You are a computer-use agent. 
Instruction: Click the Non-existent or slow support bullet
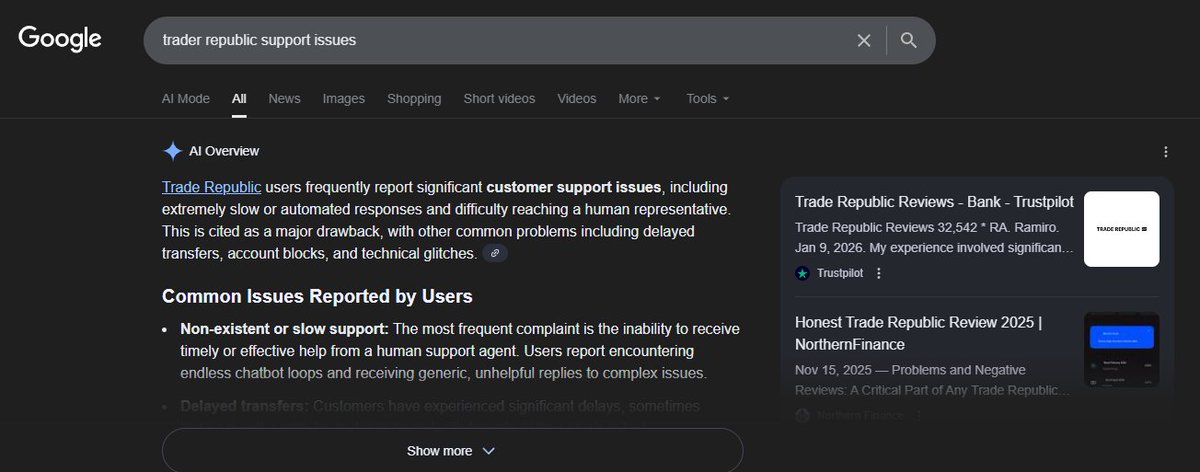[461, 351]
